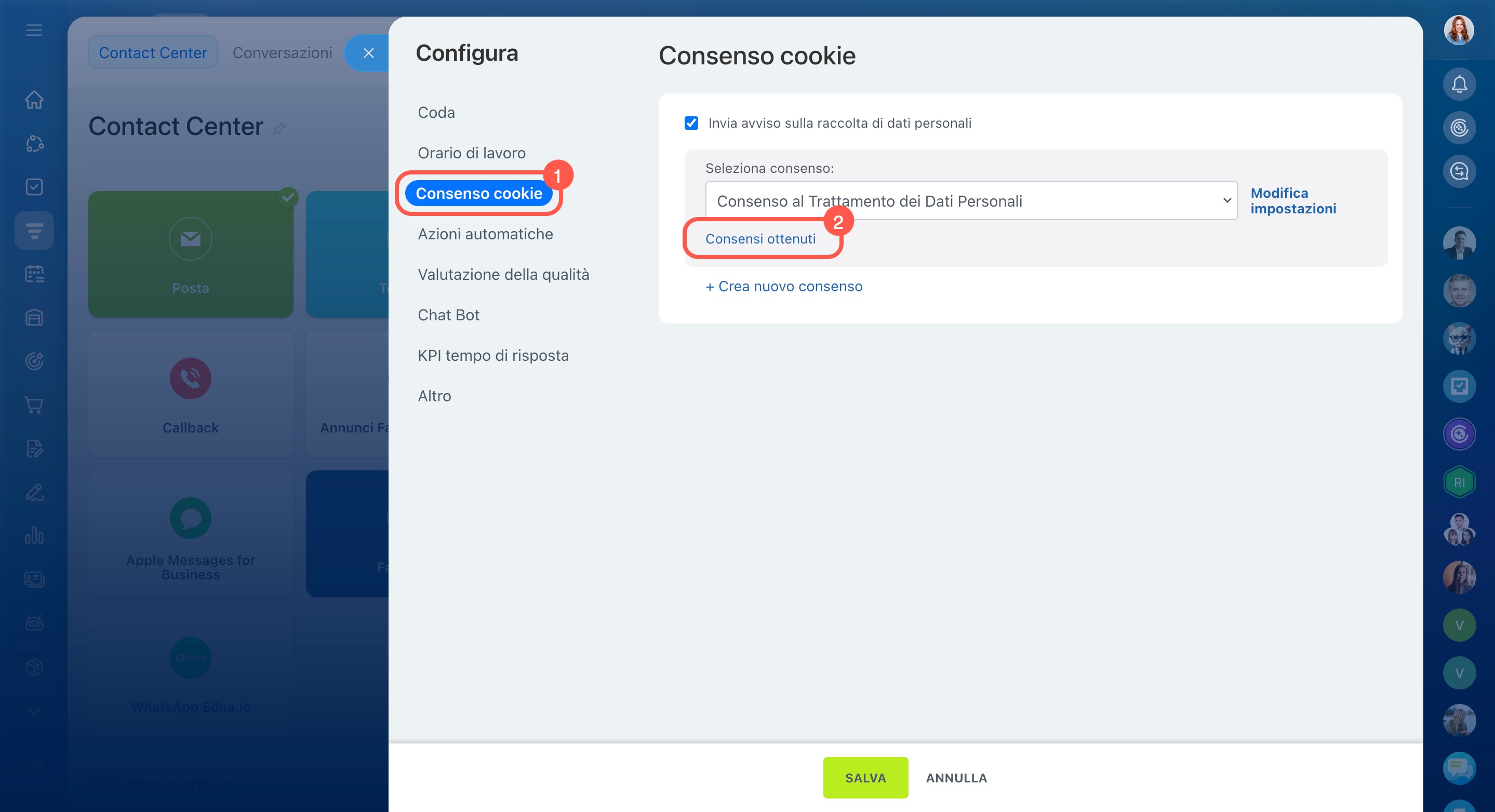Click the user profile avatar at top right

[1459, 30]
